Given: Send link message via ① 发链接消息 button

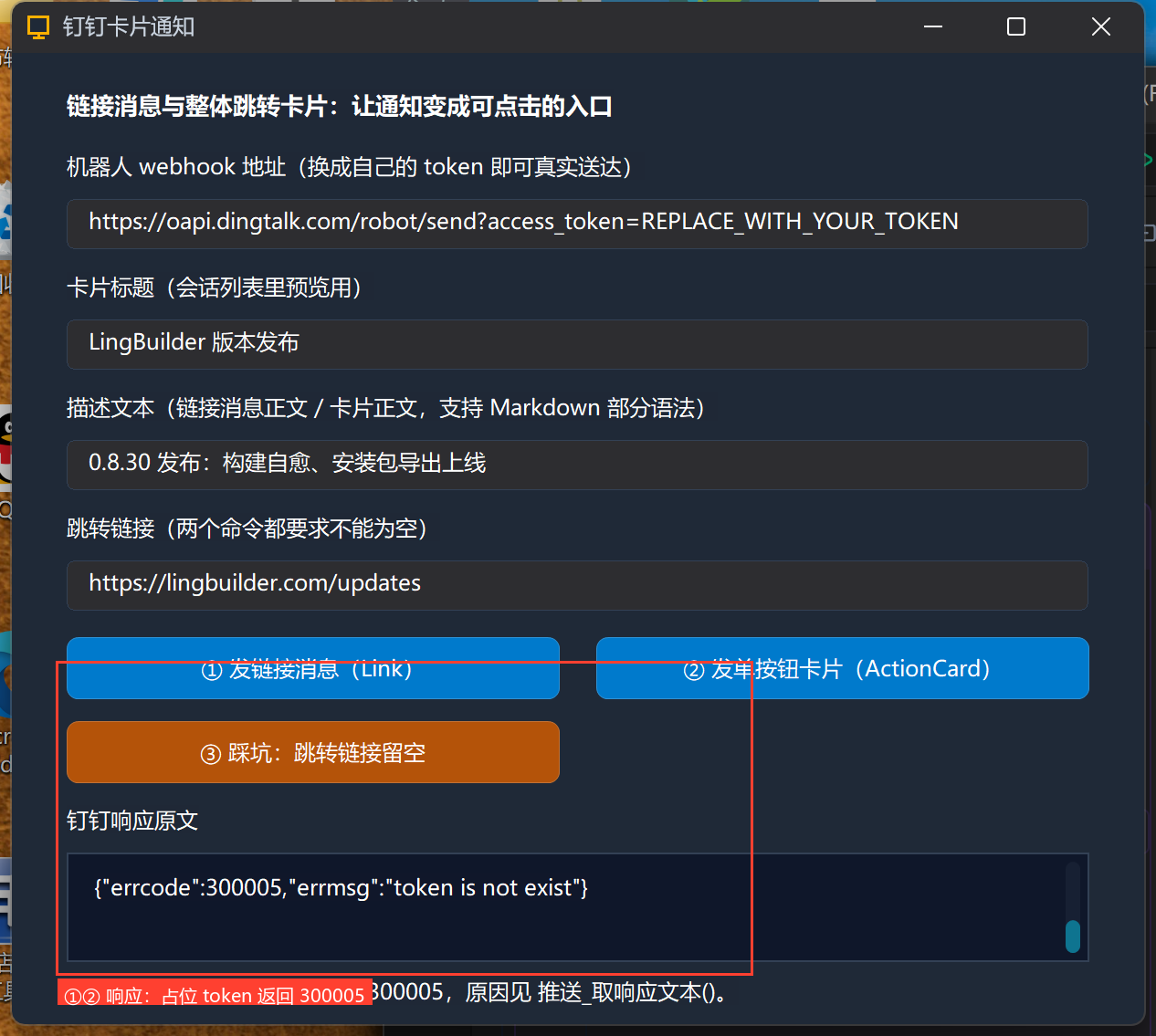Looking at the screenshot, I should [313, 668].
